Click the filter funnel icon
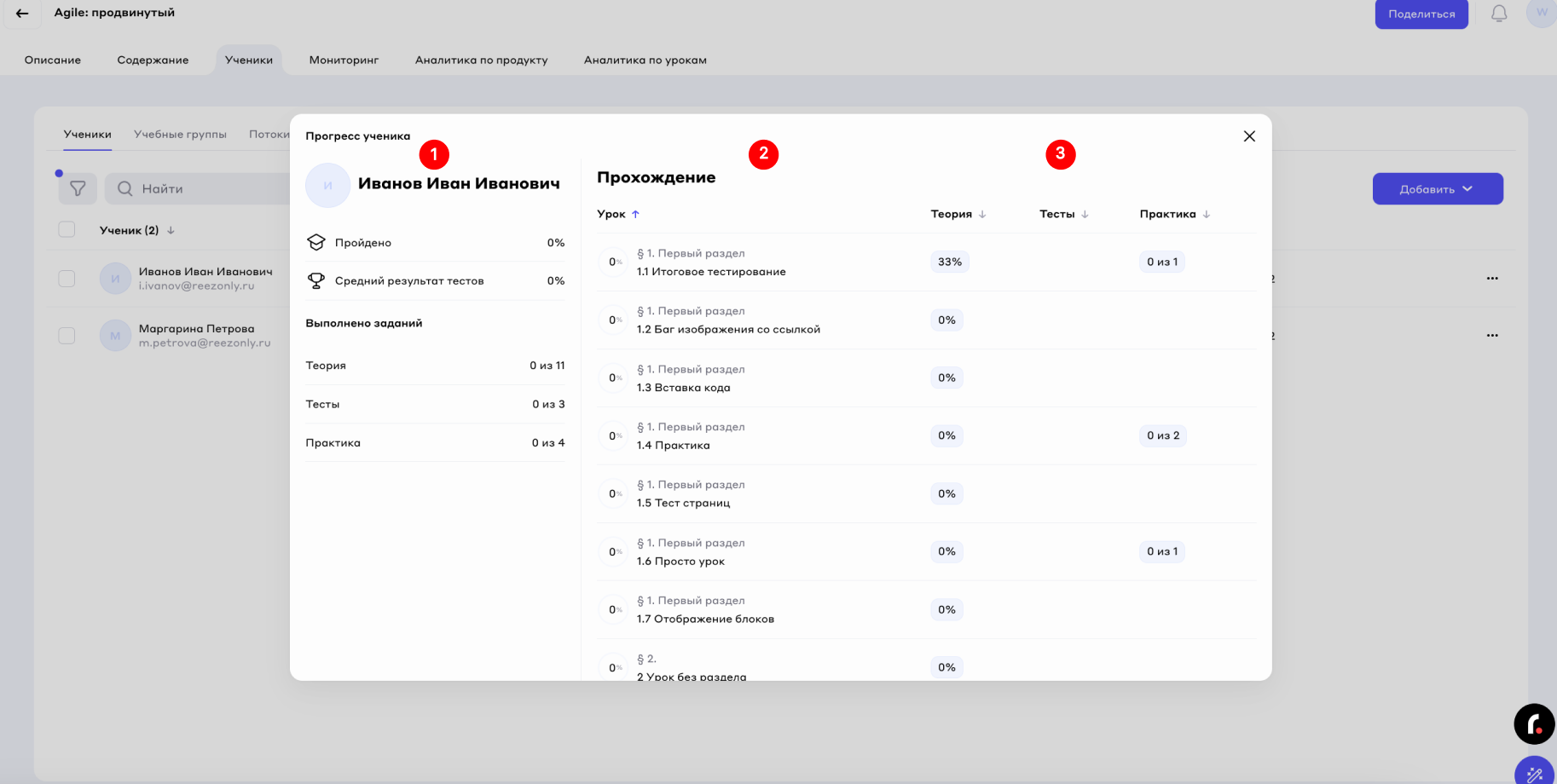Image resolution: width=1557 pixels, height=784 pixels. (x=78, y=188)
